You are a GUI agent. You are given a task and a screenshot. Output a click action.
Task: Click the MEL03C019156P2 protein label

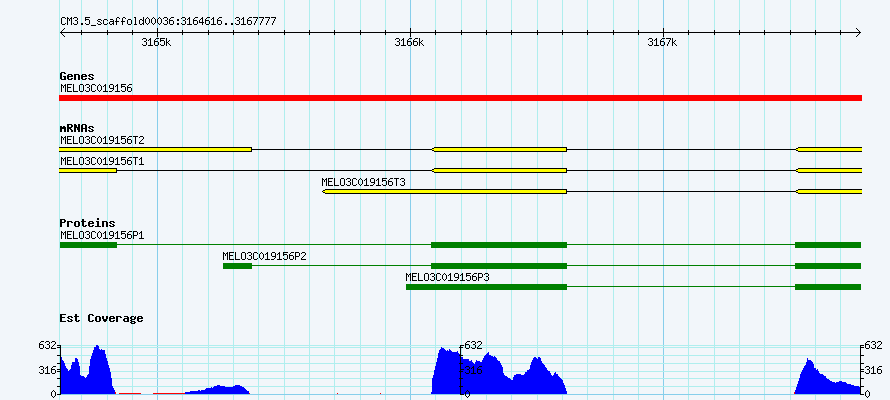pyautogui.click(x=265, y=256)
